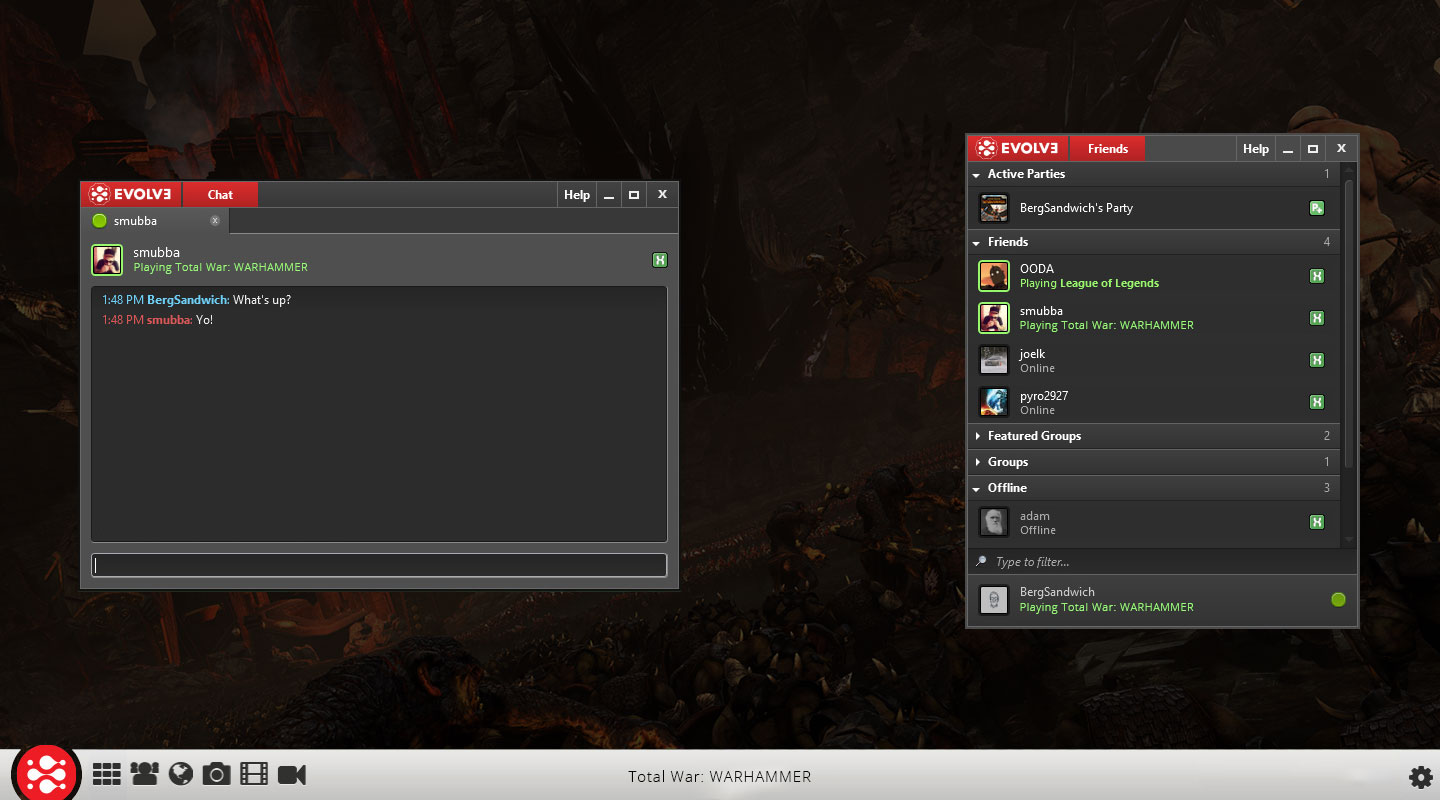Click the Evolve status icon beside smubba in Chat header
The width and height of the screenshot is (1440, 800).
659,260
